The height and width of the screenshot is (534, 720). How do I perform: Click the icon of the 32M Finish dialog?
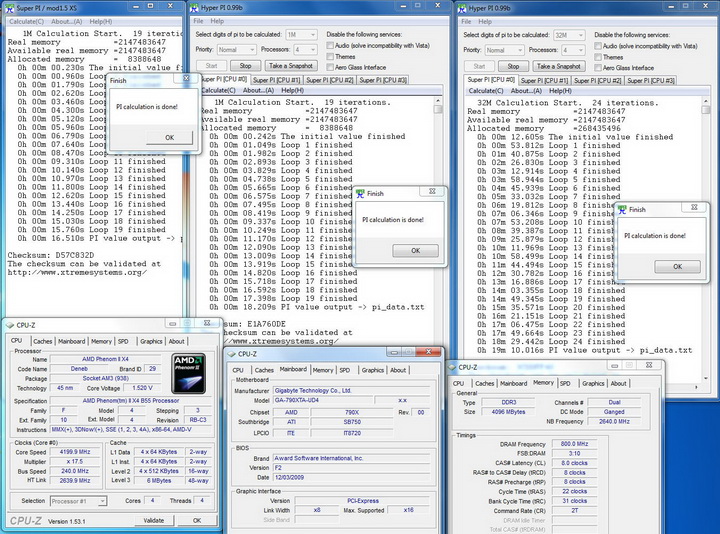(x=622, y=209)
